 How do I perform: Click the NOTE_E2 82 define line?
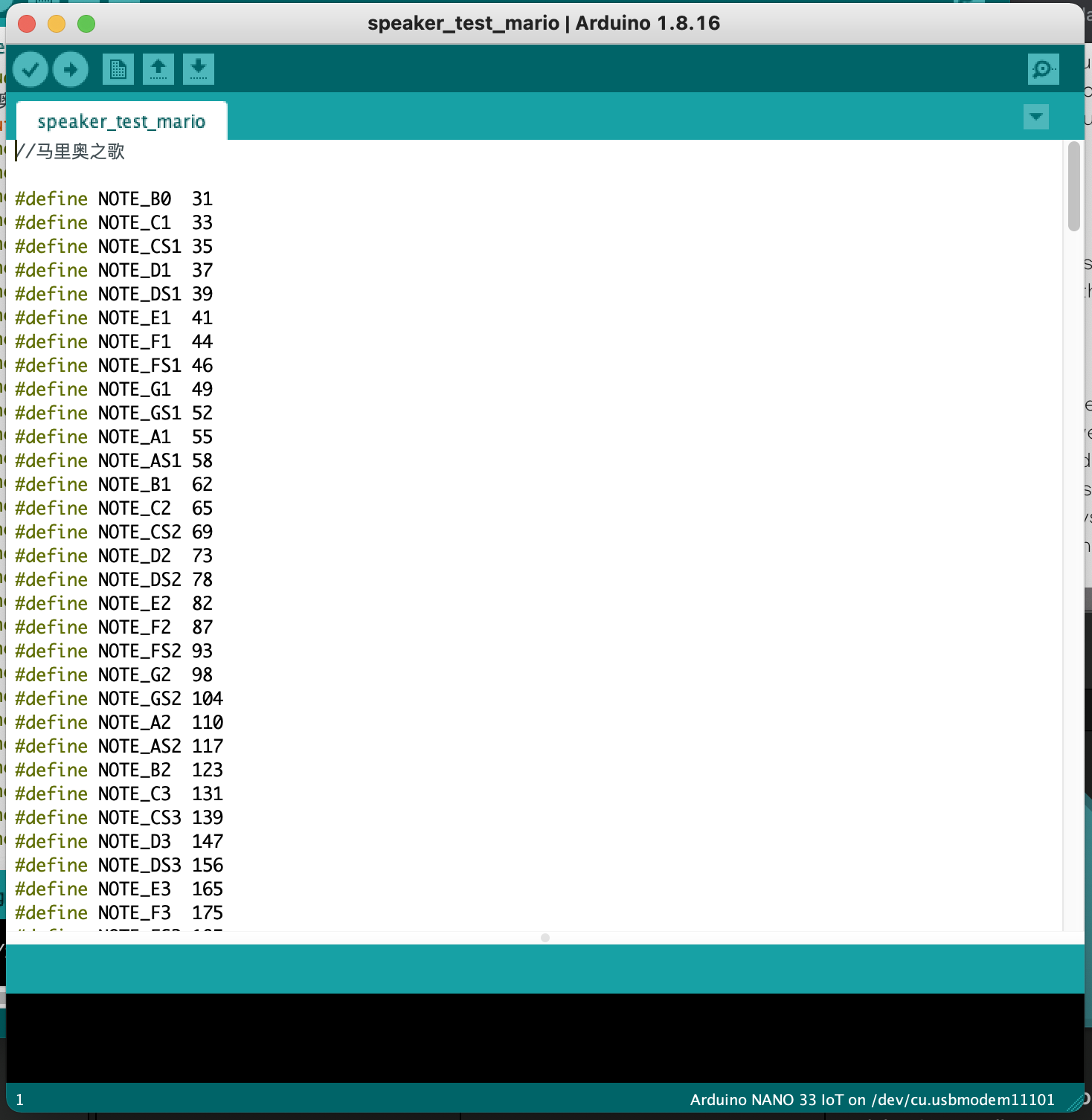[x=114, y=603]
